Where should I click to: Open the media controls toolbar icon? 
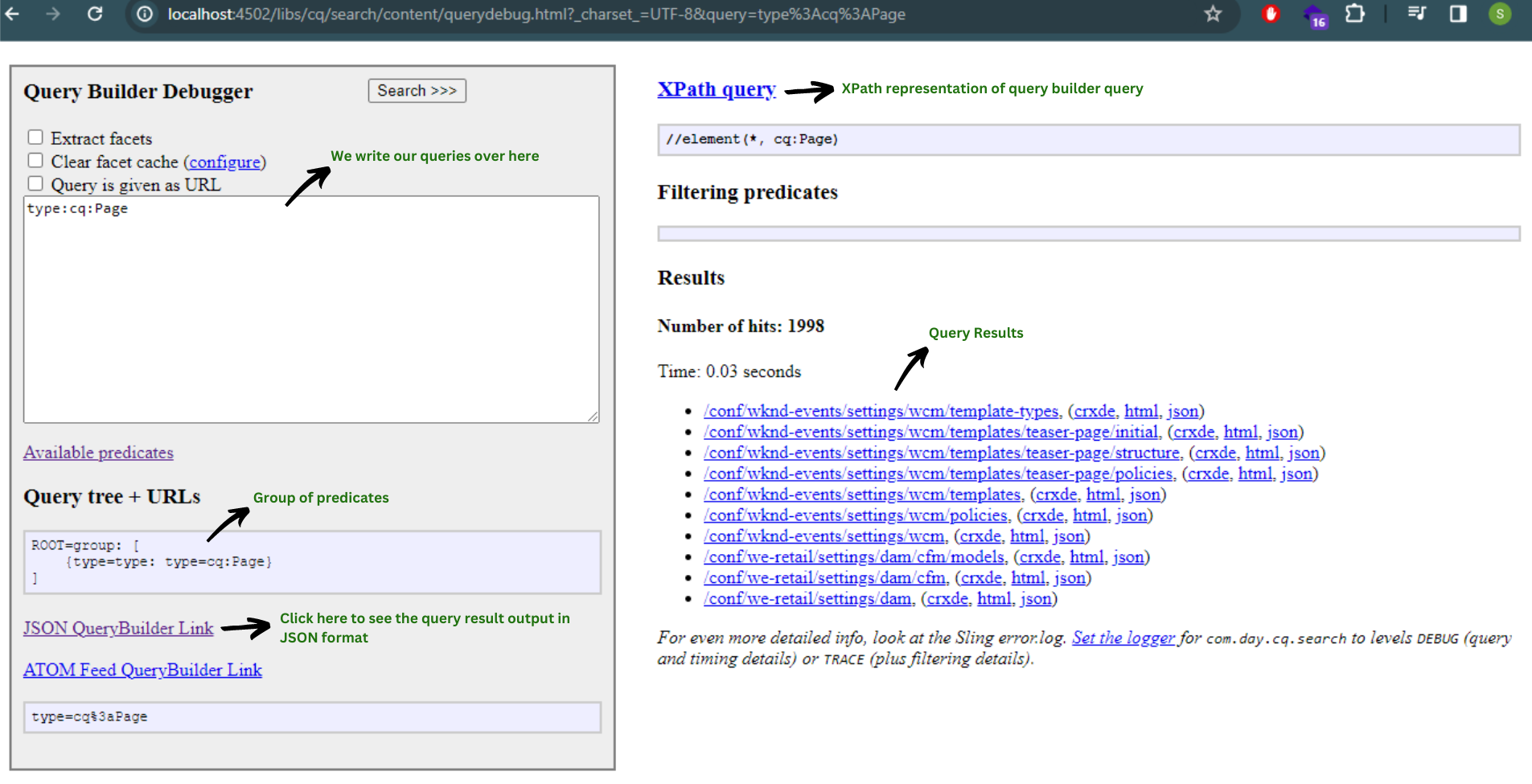1416,14
